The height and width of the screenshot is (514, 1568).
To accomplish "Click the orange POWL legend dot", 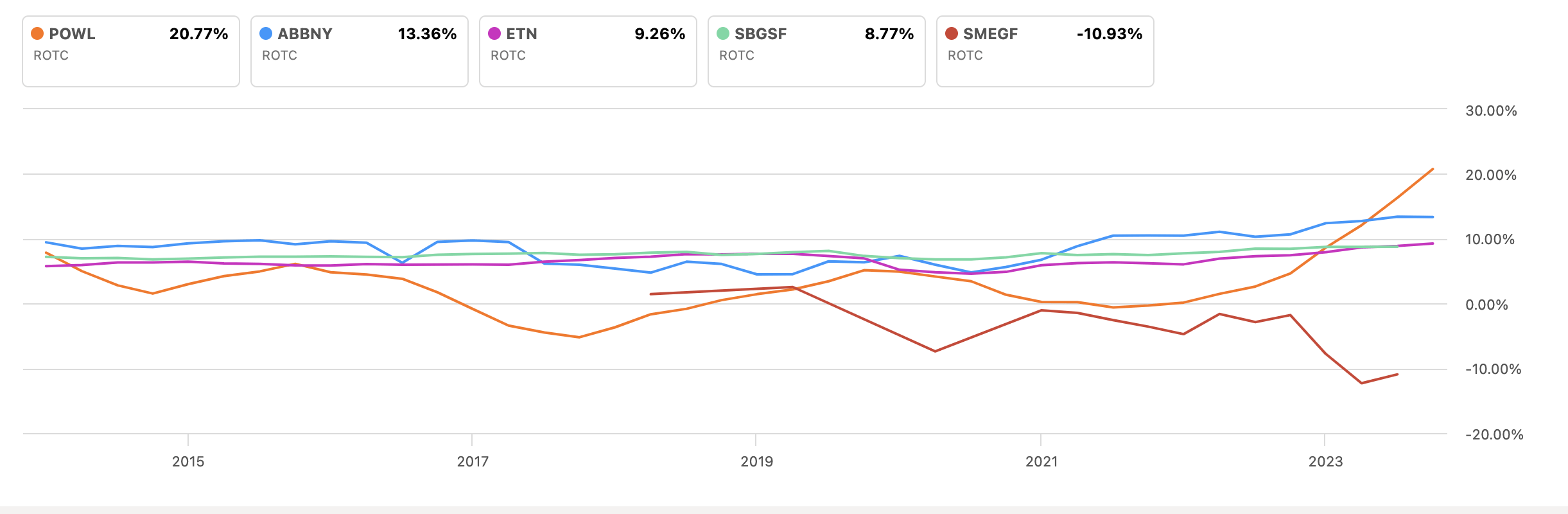I will click(37, 33).
